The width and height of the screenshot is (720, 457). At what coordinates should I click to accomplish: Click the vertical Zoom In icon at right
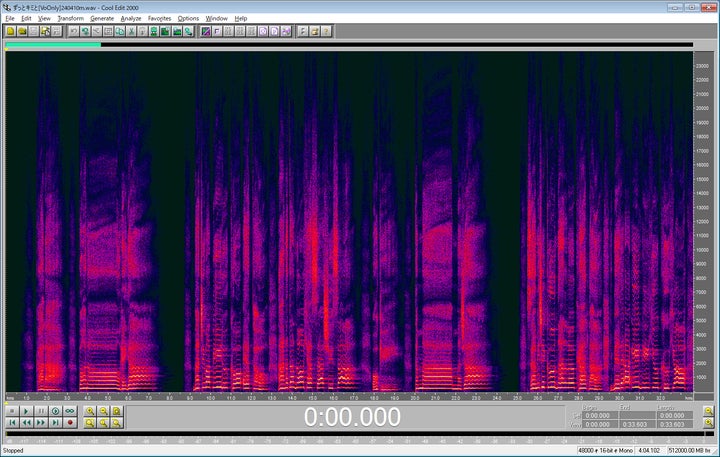709,423
